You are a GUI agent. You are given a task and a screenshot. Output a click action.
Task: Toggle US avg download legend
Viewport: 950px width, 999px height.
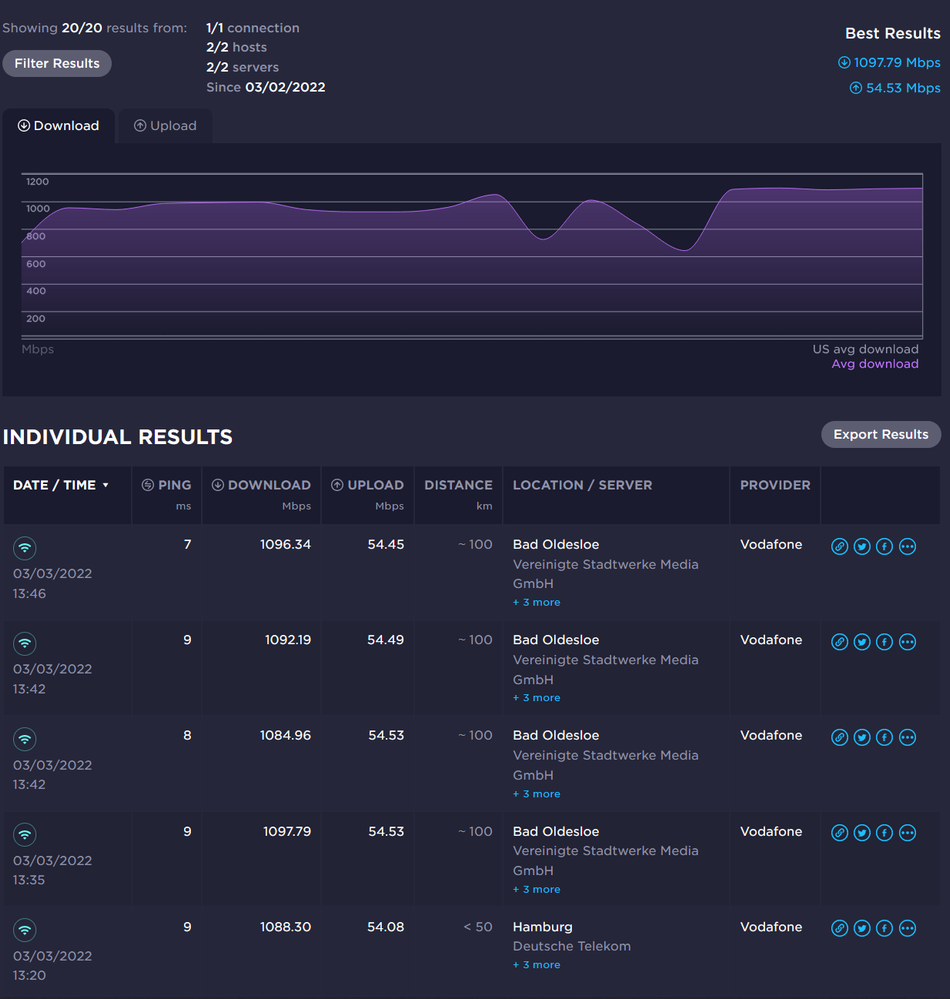[x=865, y=349]
